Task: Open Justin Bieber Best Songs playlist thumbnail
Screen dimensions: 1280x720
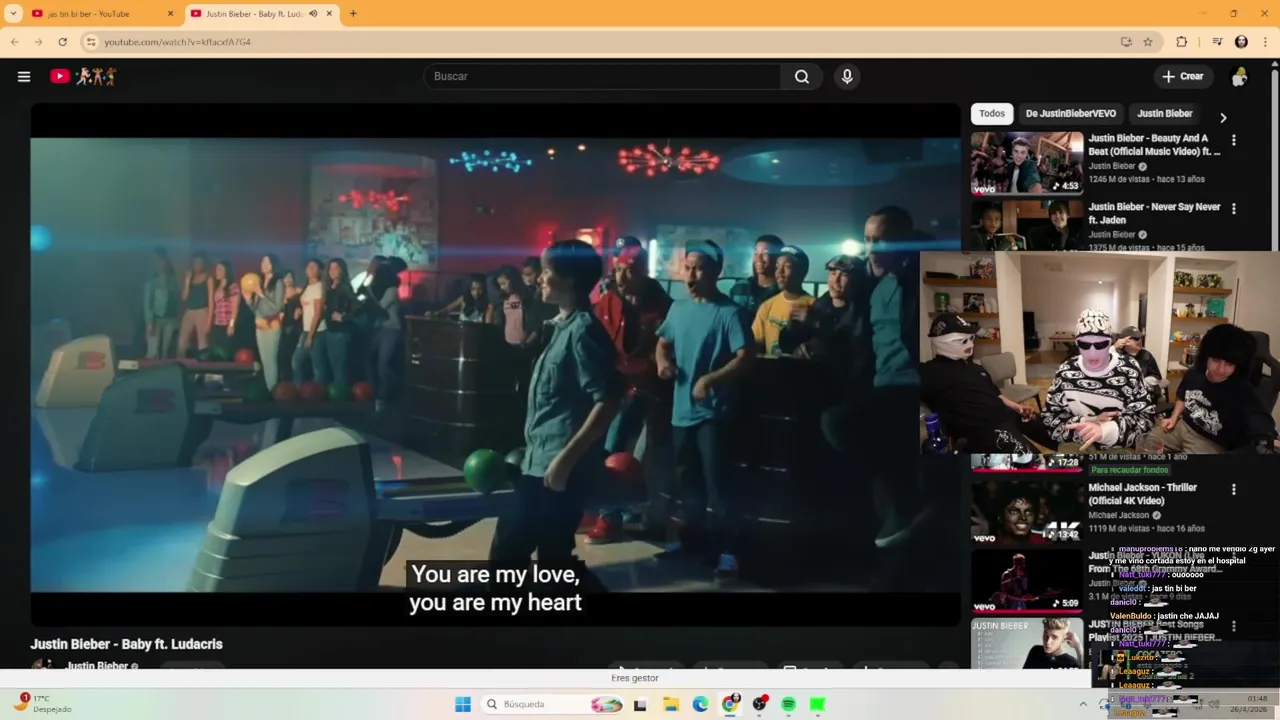Action: (x=1027, y=642)
